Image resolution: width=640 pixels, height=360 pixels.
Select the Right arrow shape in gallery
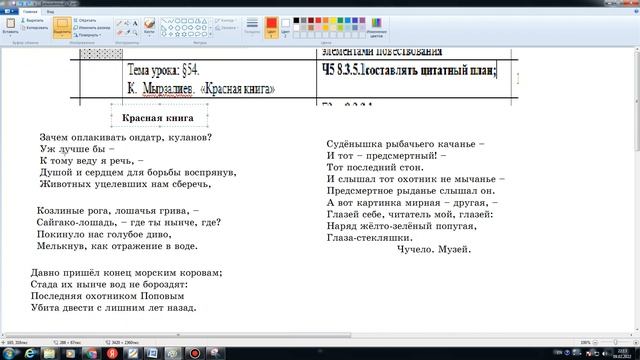191,27
